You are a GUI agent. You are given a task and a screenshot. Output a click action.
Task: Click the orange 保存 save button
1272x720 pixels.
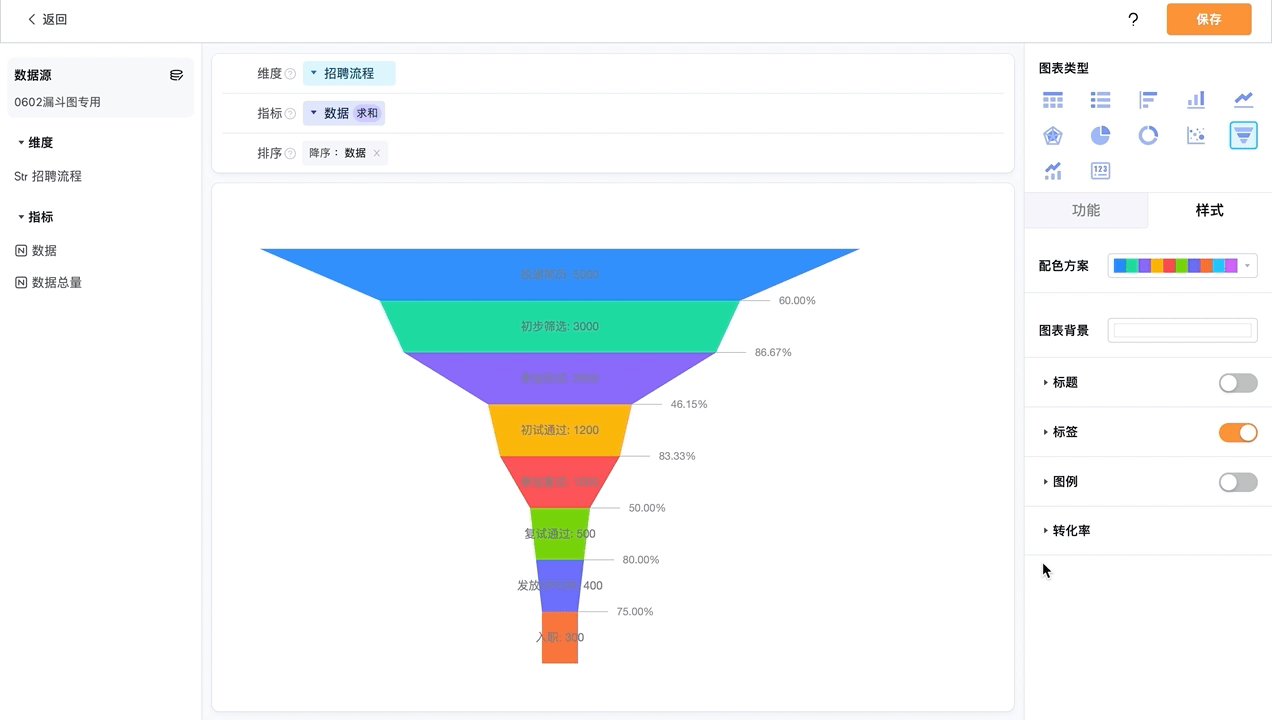click(1209, 19)
